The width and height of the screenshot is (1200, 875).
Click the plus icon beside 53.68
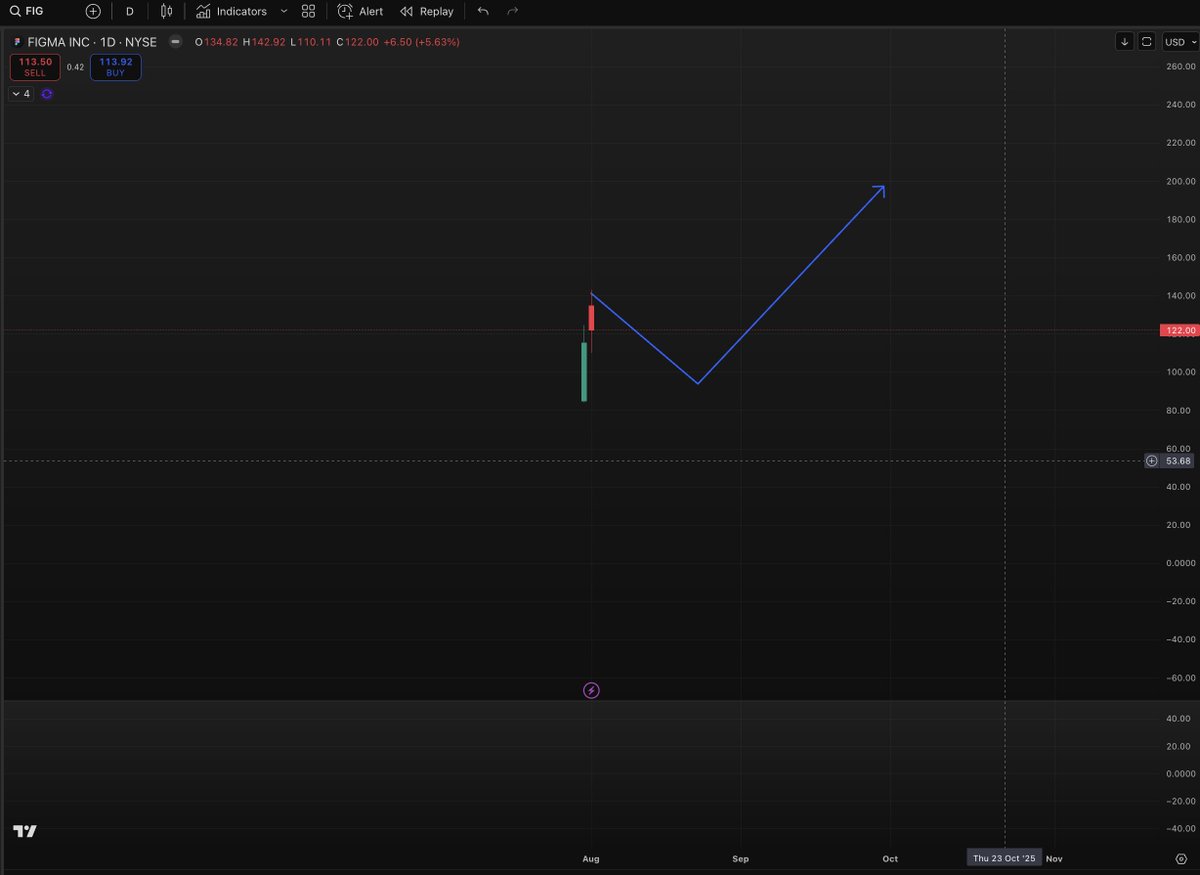(x=1152, y=461)
